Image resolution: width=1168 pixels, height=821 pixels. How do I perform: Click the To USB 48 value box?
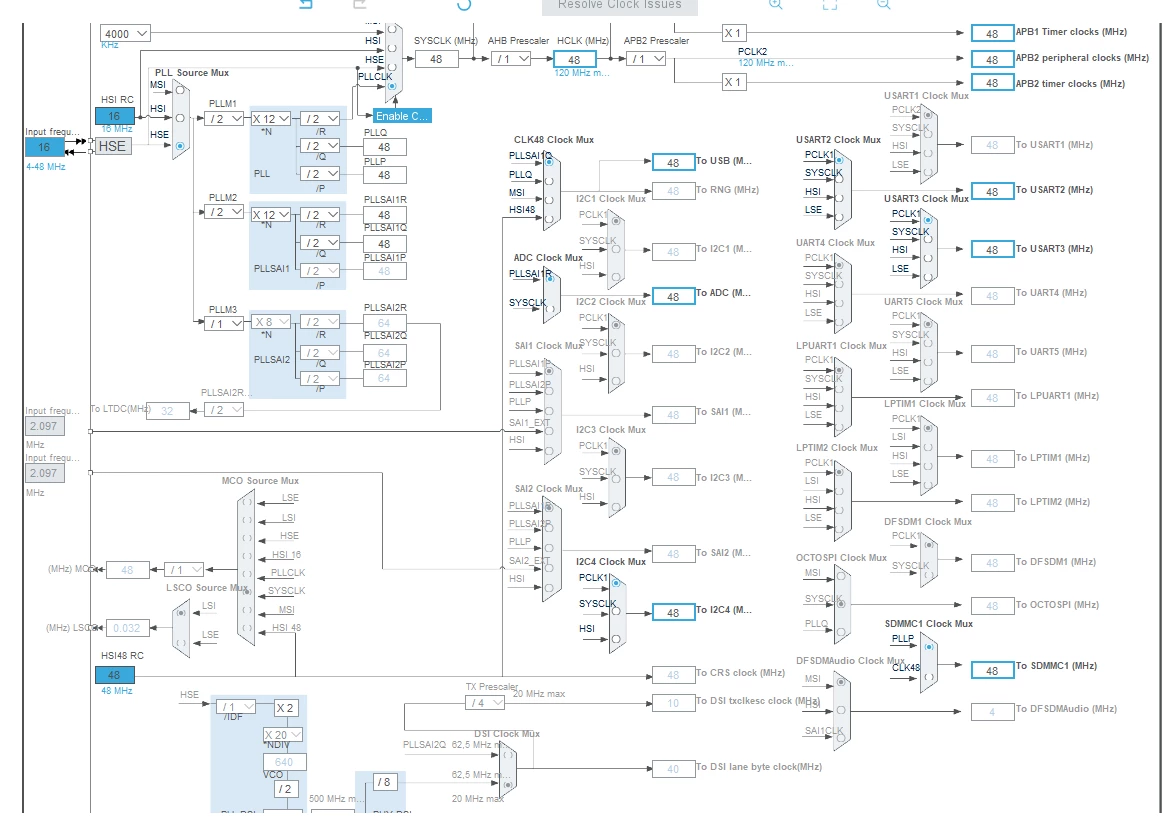click(x=673, y=162)
